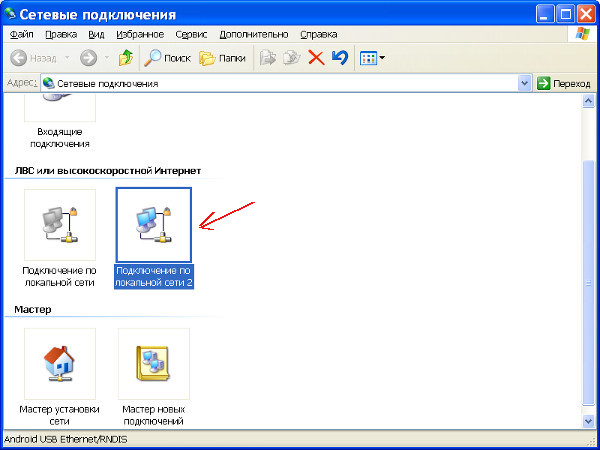Toggle the Folders (Папки) pane button
Image resolution: width=600 pixels, height=450 pixels.
tap(222, 58)
